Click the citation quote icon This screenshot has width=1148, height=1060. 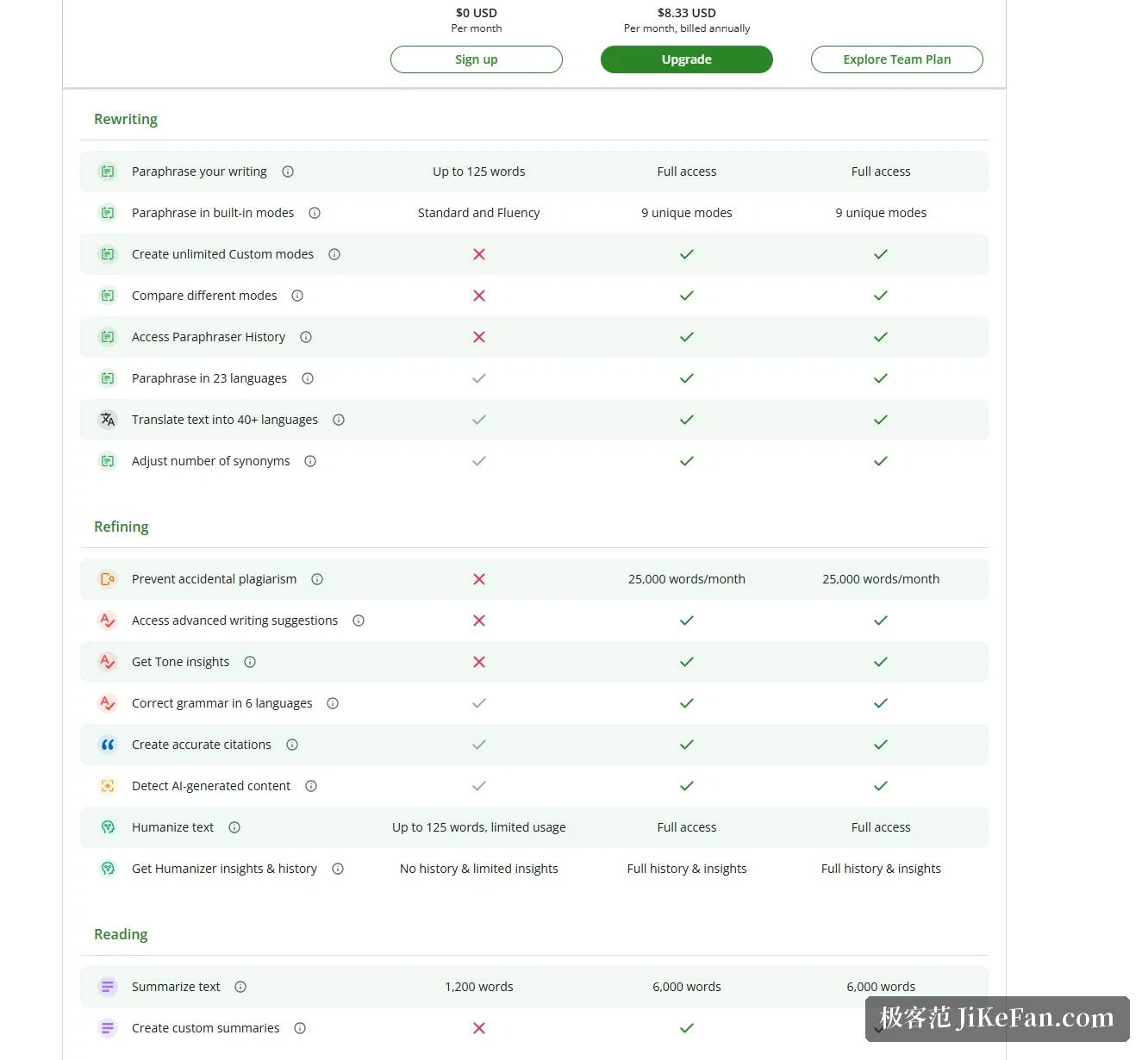coord(108,745)
